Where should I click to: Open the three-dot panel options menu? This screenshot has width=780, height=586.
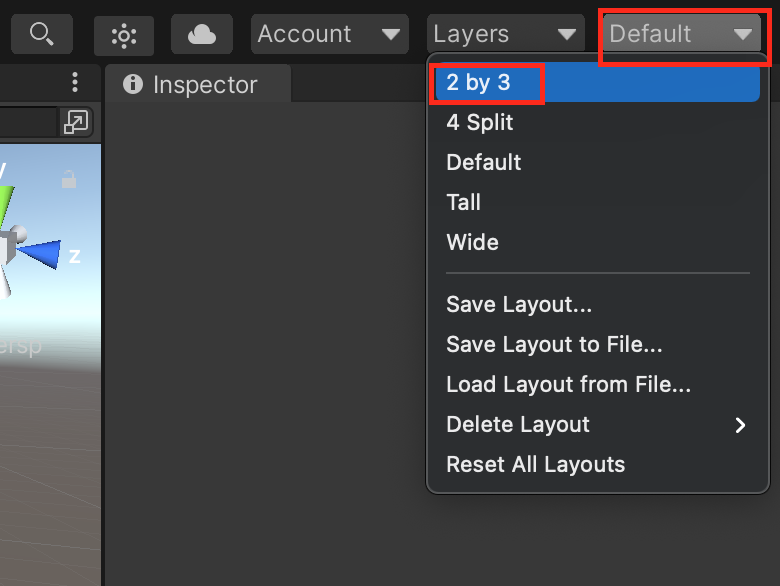pyautogui.click(x=75, y=83)
